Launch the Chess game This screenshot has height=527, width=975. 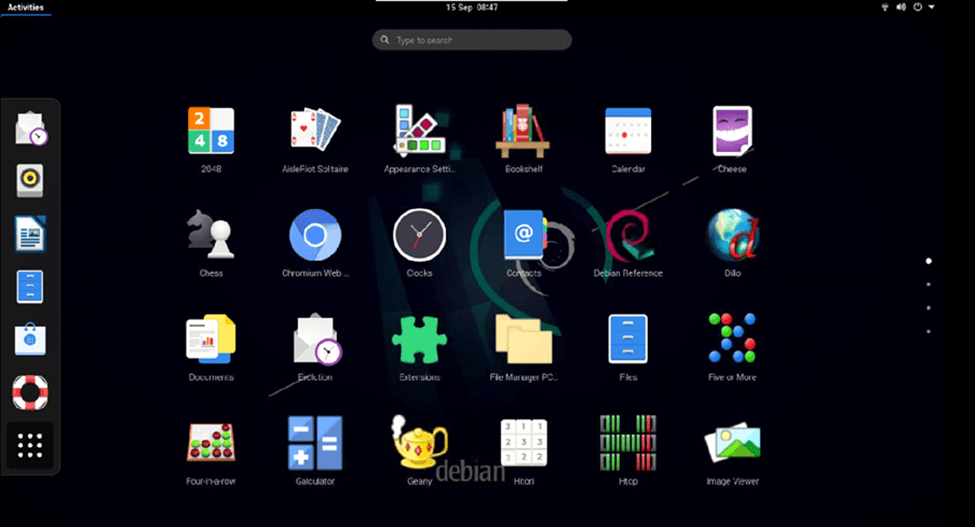tap(211, 234)
